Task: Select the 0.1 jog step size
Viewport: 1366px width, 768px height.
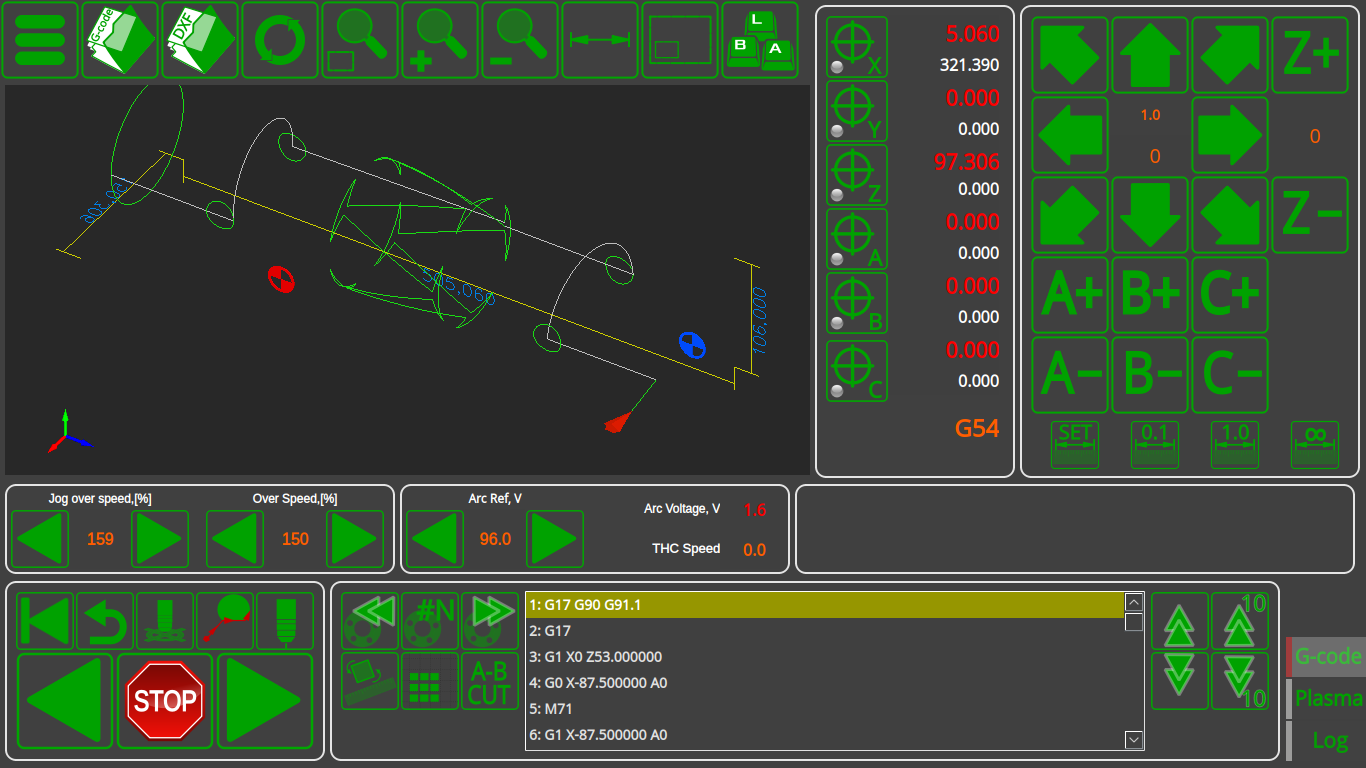Action: [1155, 445]
